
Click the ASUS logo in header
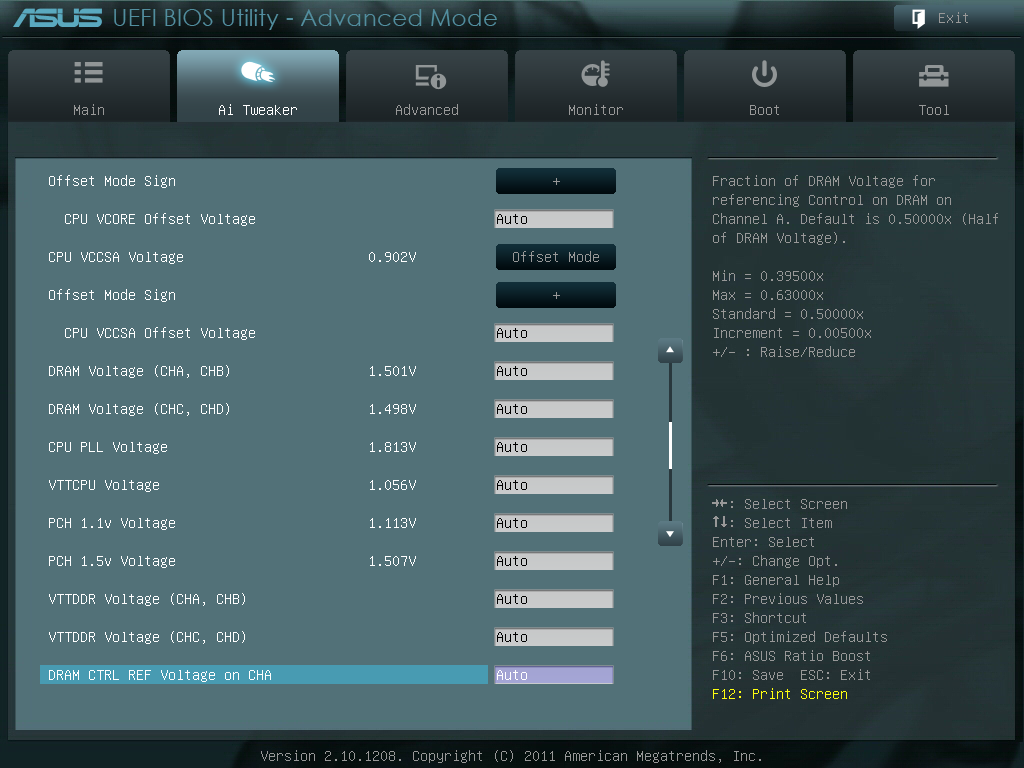(57, 18)
